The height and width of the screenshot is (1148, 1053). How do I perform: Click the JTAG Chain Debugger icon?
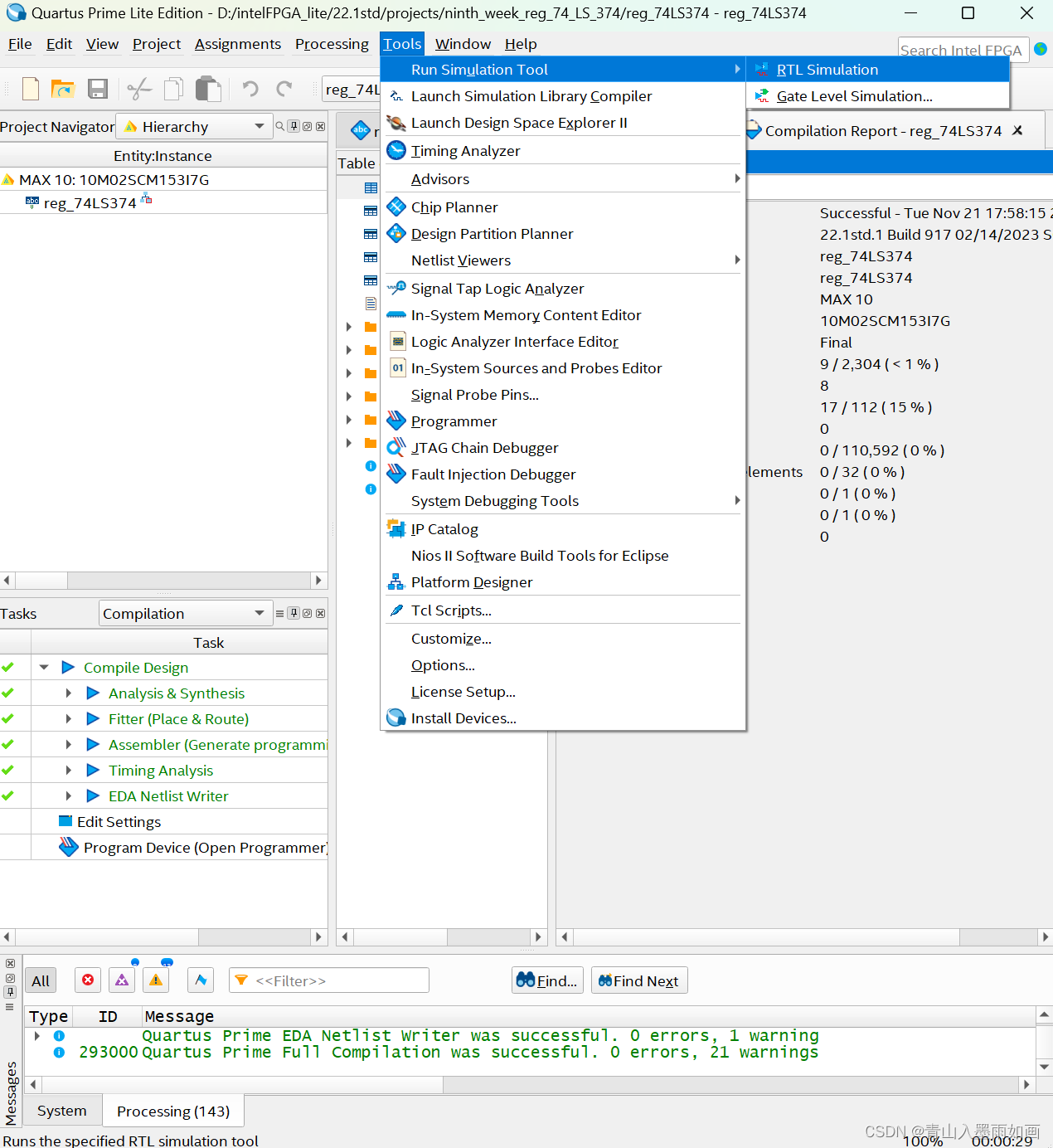tap(397, 448)
